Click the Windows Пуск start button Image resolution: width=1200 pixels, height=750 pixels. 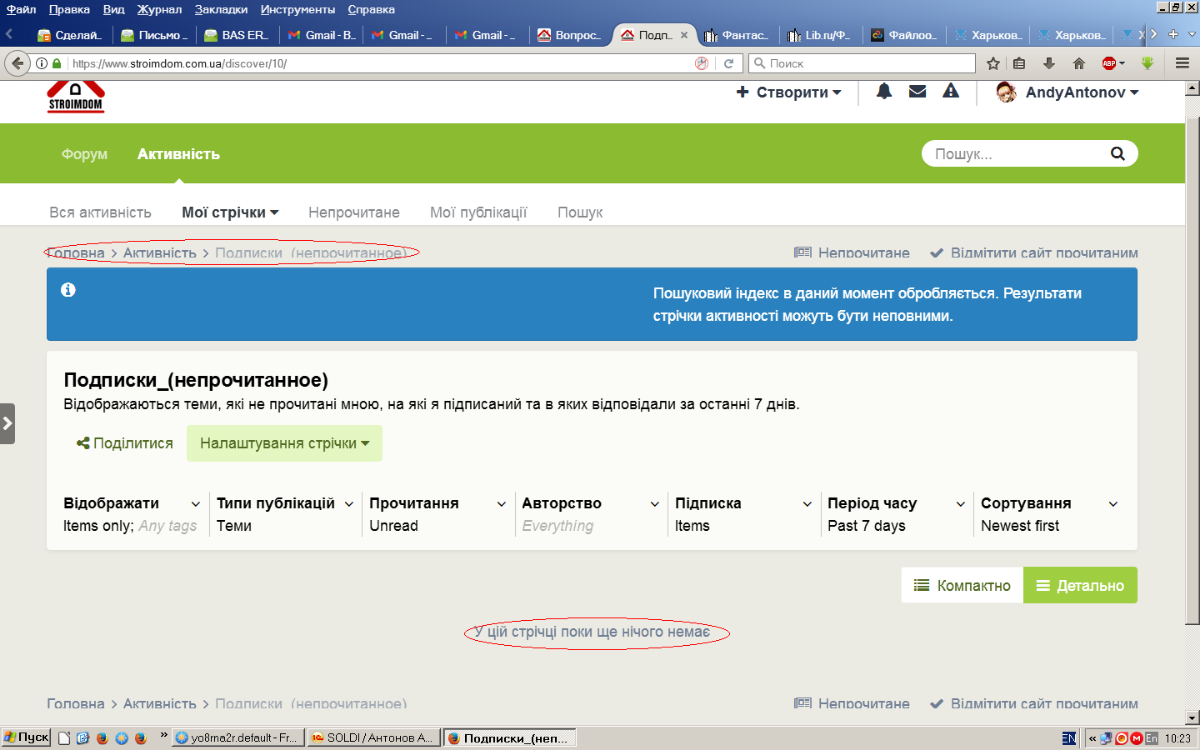tap(26, 738)
